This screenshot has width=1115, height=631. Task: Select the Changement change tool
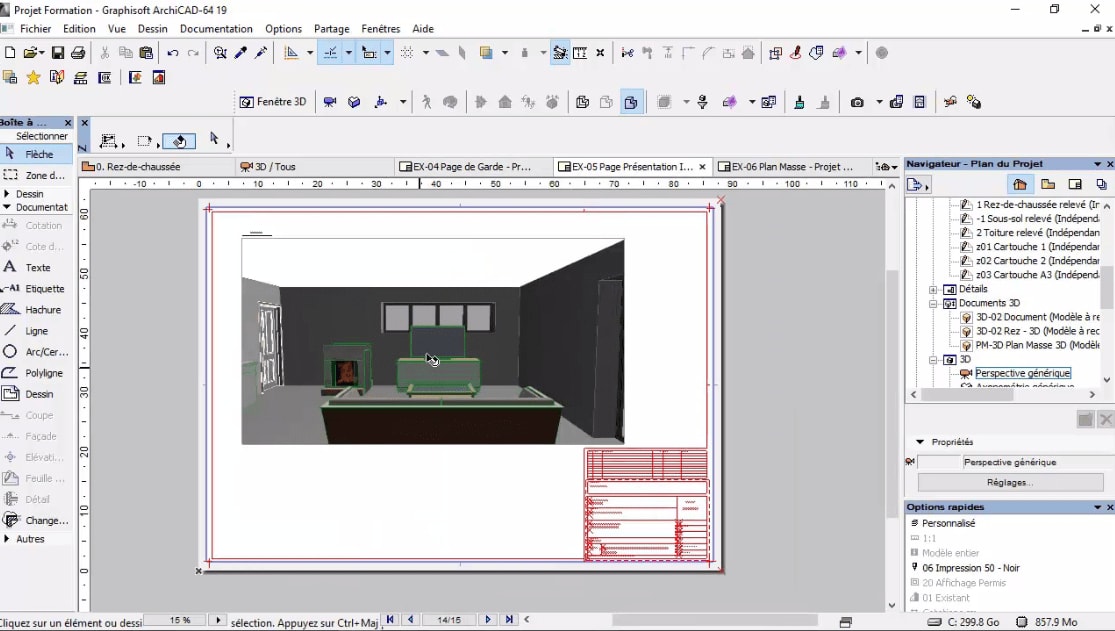tap(36, 520)
